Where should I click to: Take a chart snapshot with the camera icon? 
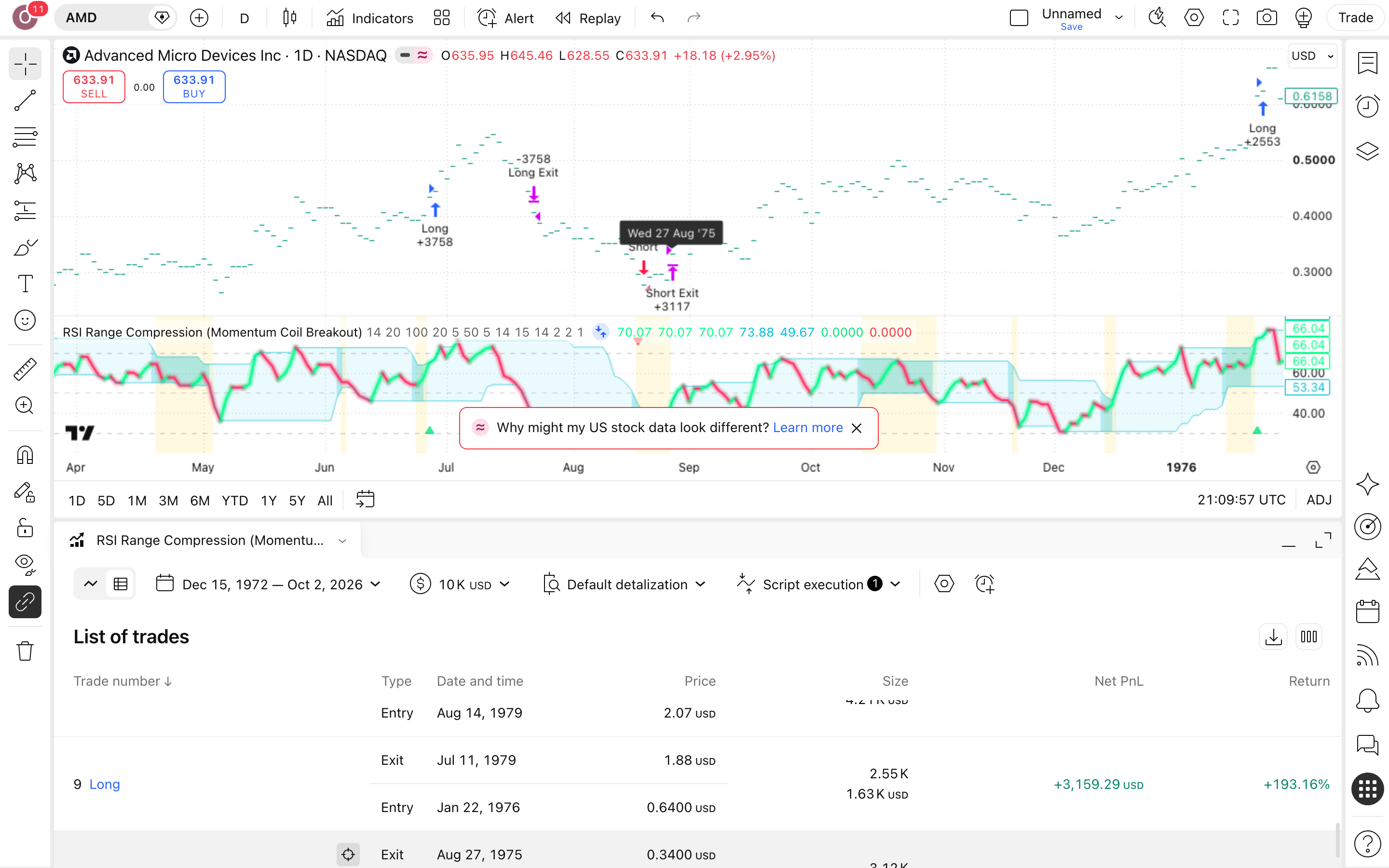[1267, 18]
